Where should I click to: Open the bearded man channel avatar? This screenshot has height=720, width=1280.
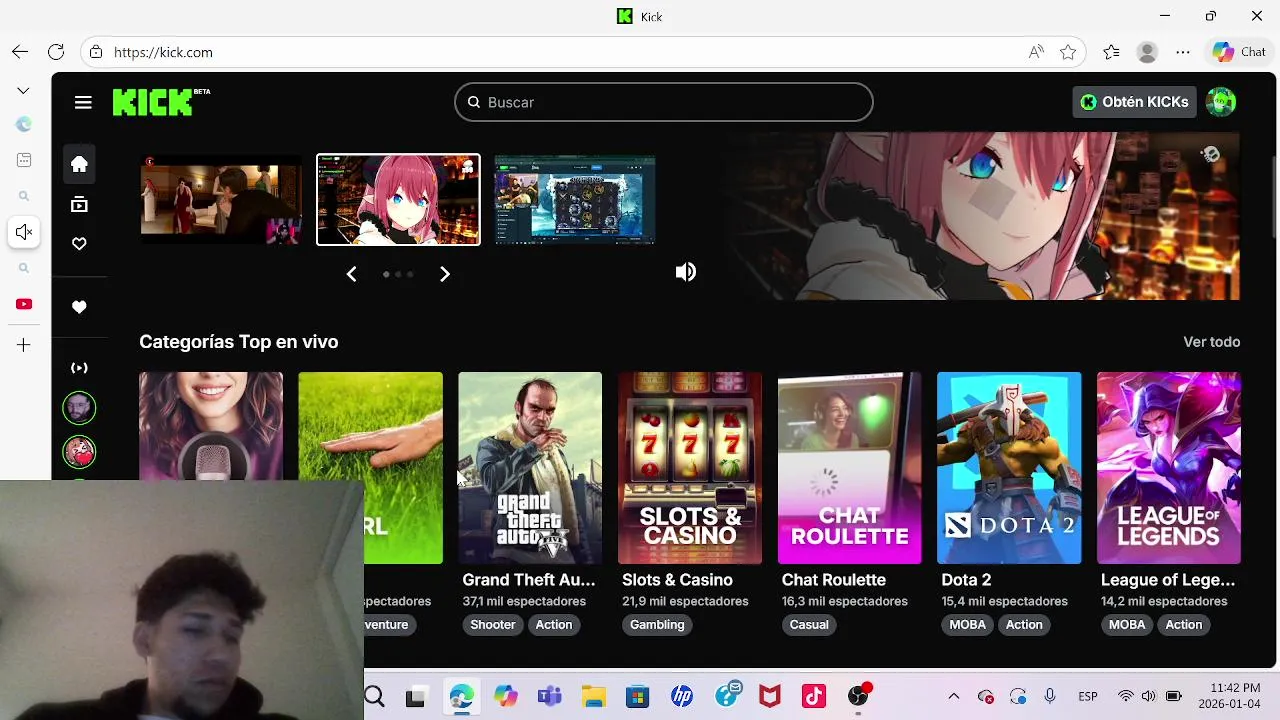coord(79,408)
